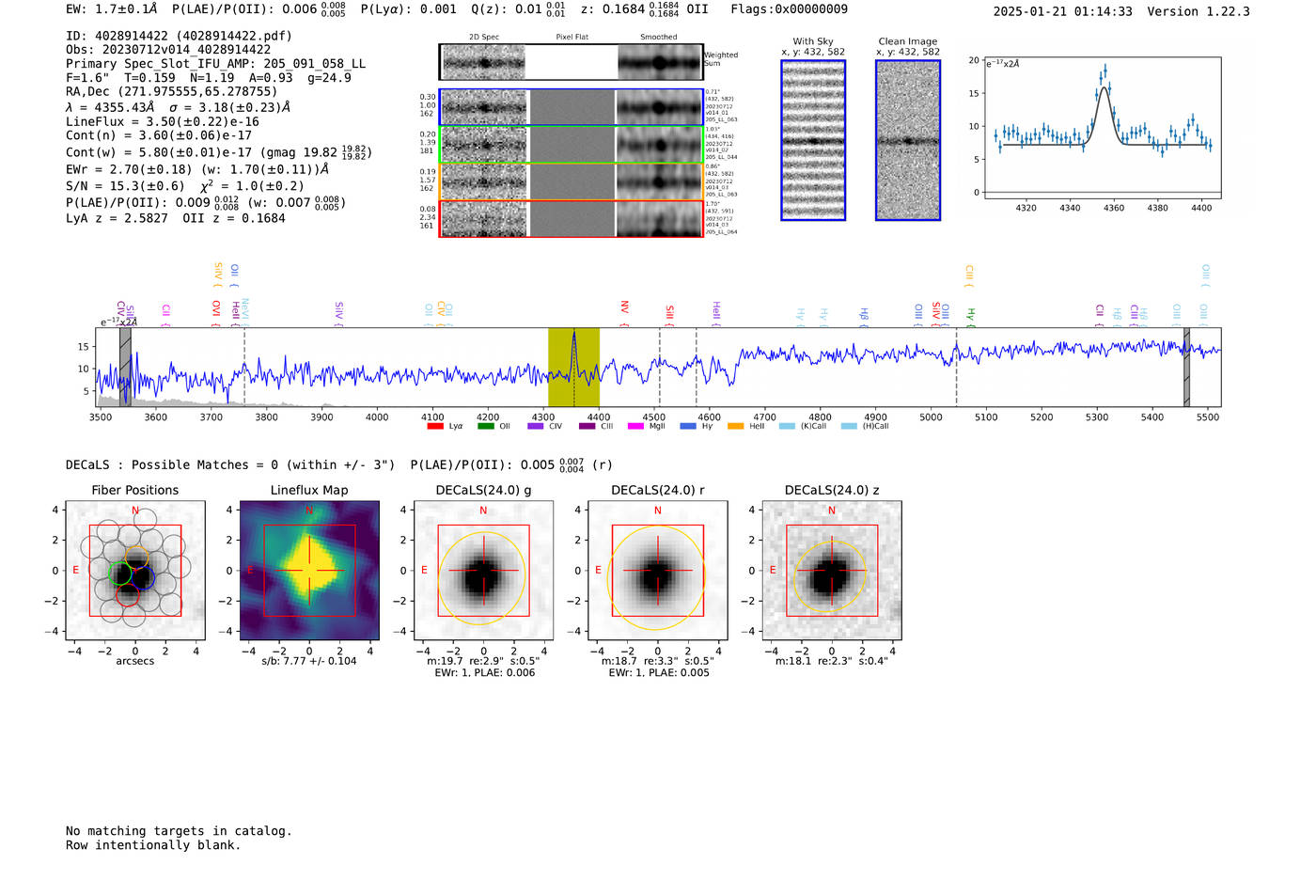The height and width of the screenshot is (896, 1316).
Task: Click the Cont(w) = 5.80(±0.01)e-17 line
Action: pyautogui.click(x=218, y=151)
